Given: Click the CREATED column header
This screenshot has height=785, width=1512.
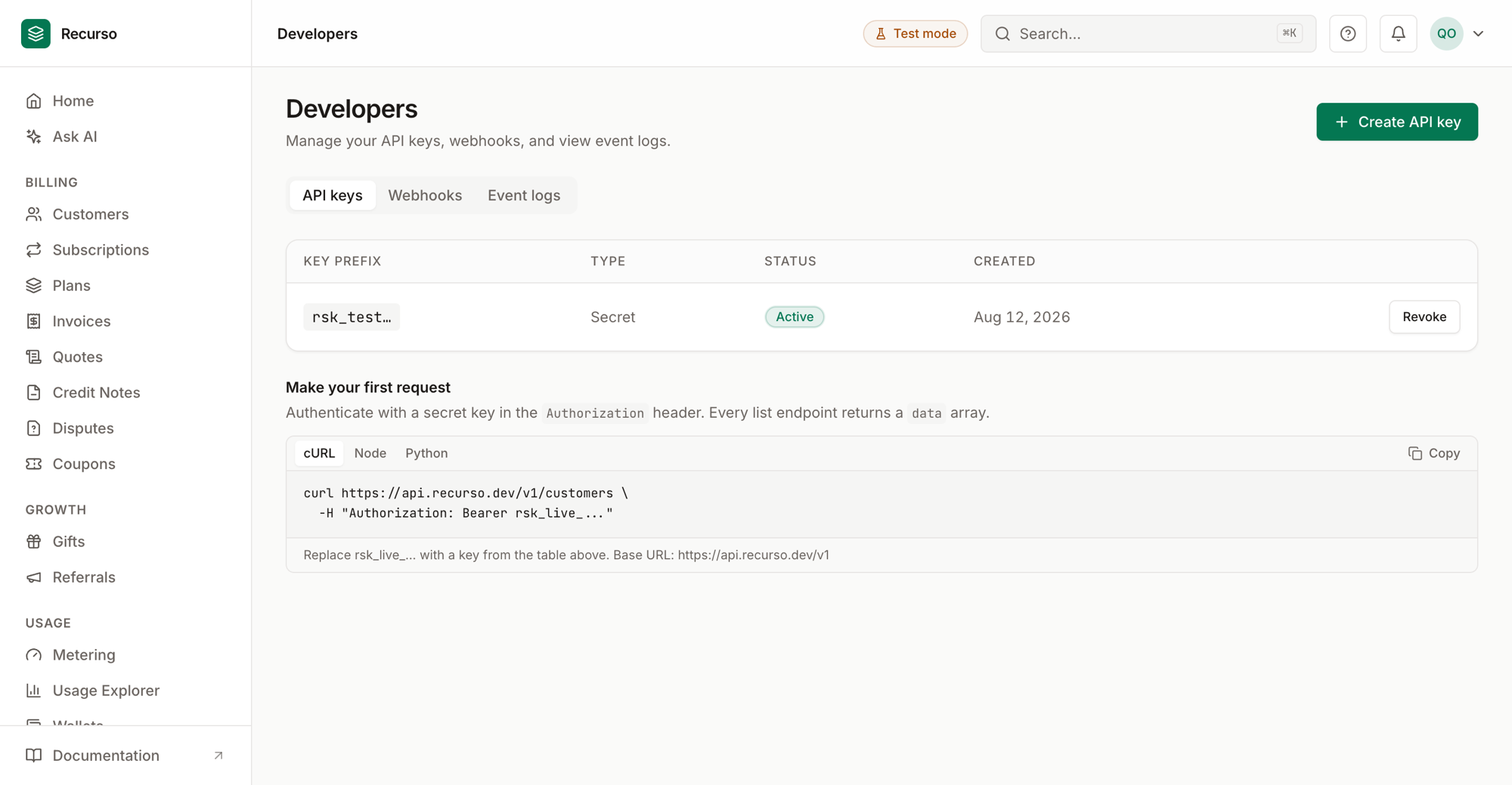Looking at the screenshot, I should coord(1004,261).
